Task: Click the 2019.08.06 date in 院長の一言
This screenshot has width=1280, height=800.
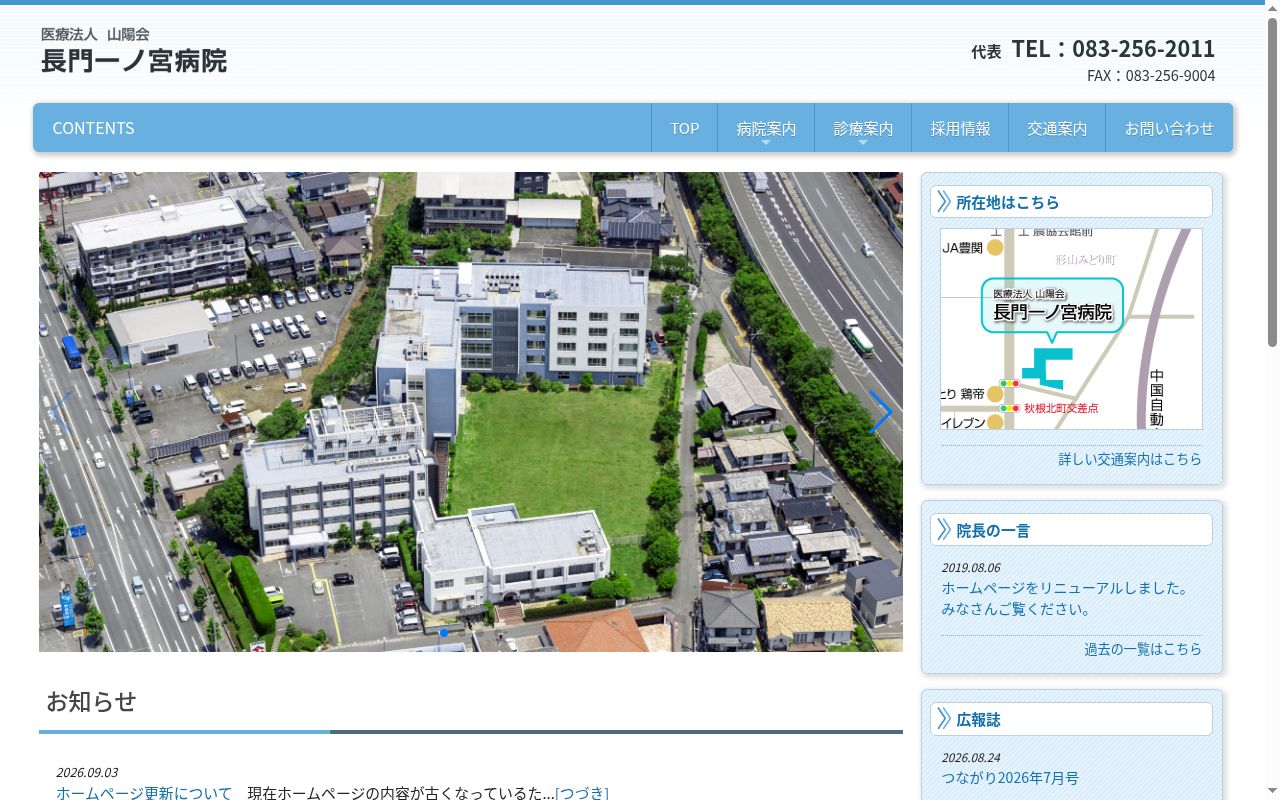Action: 971,568
